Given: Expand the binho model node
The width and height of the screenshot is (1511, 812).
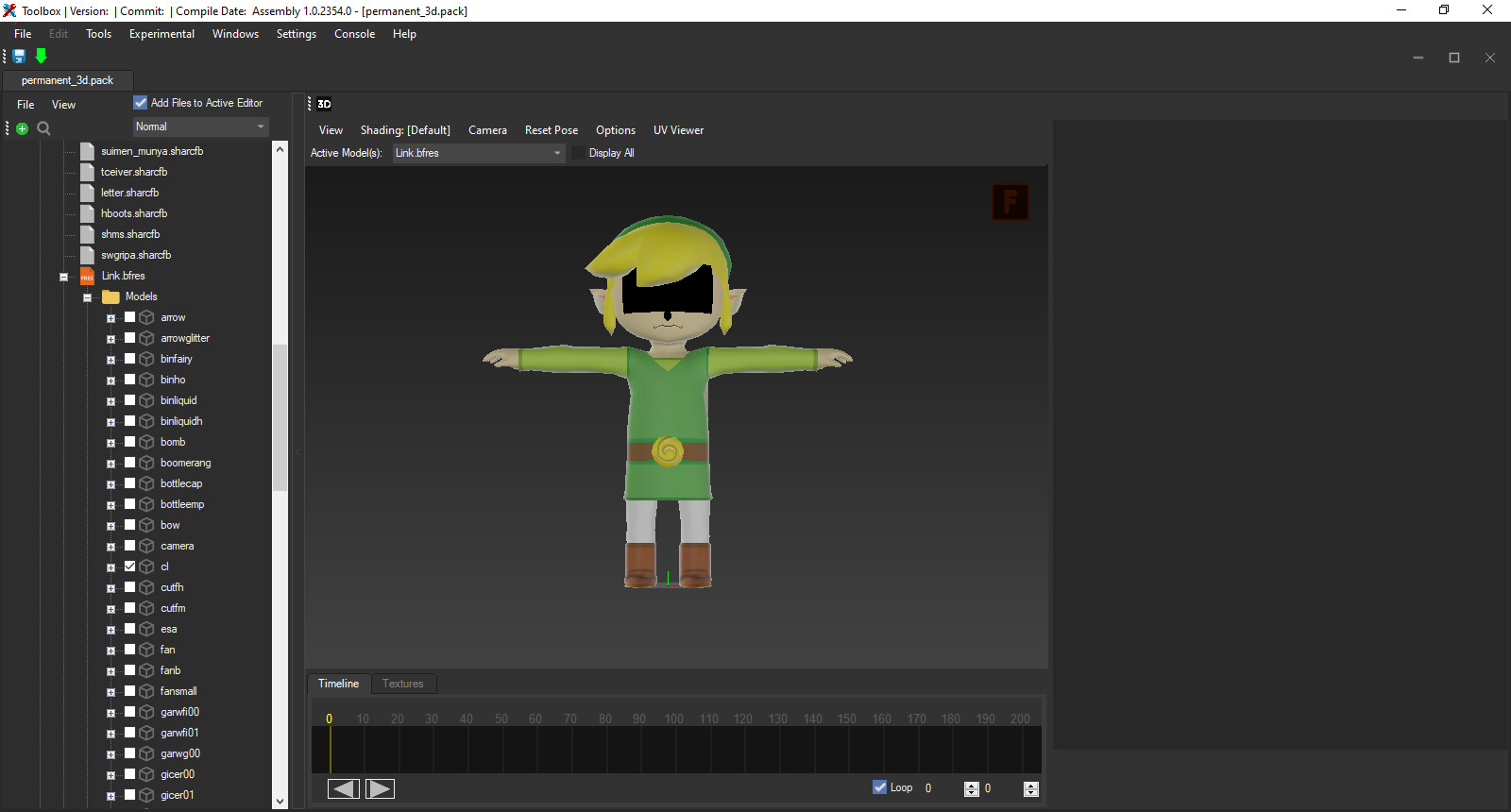Looking at the screenshot, I should (x=110, y=381).
